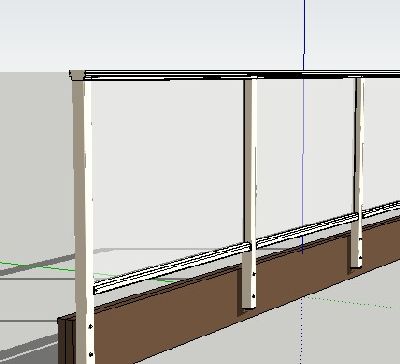Select the middle white fence post
Image resolution: width=400 pixels, height=364 pixels.
tap(250, 193)
